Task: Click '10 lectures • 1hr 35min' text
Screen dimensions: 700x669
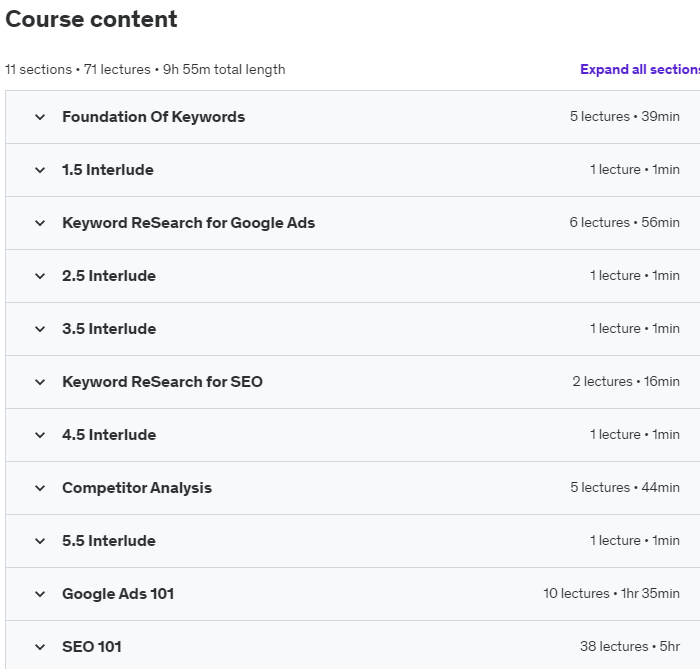Action: coord(611,594)
